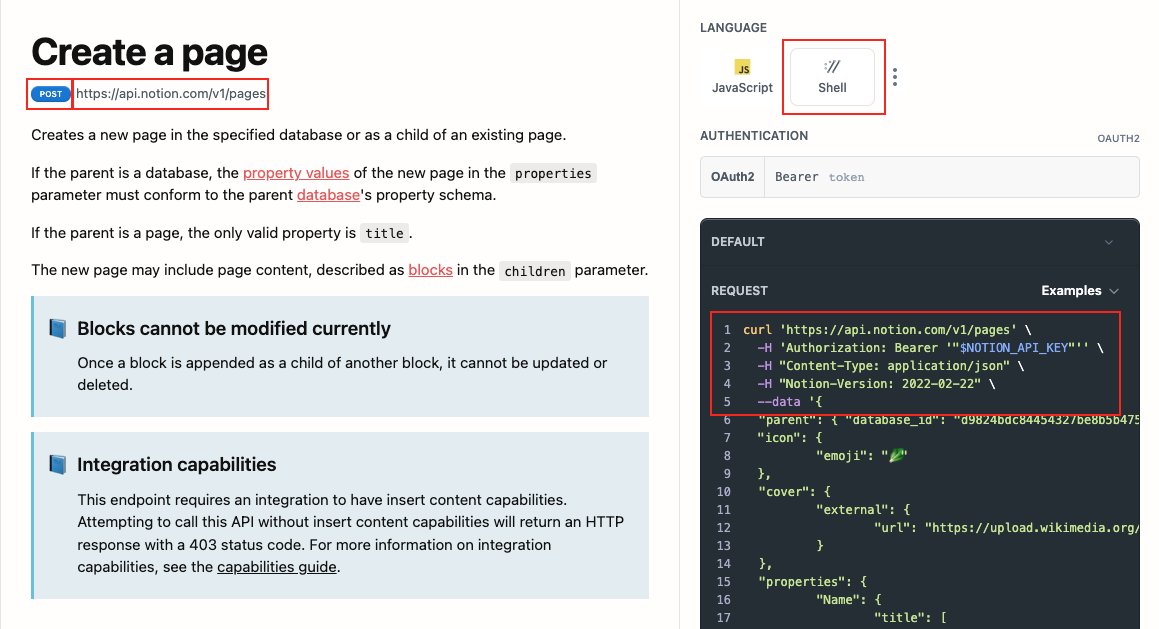Viewport: 1159px width, 629px height.
Task: Click the "external" code line
Action: tap(863, 509)
